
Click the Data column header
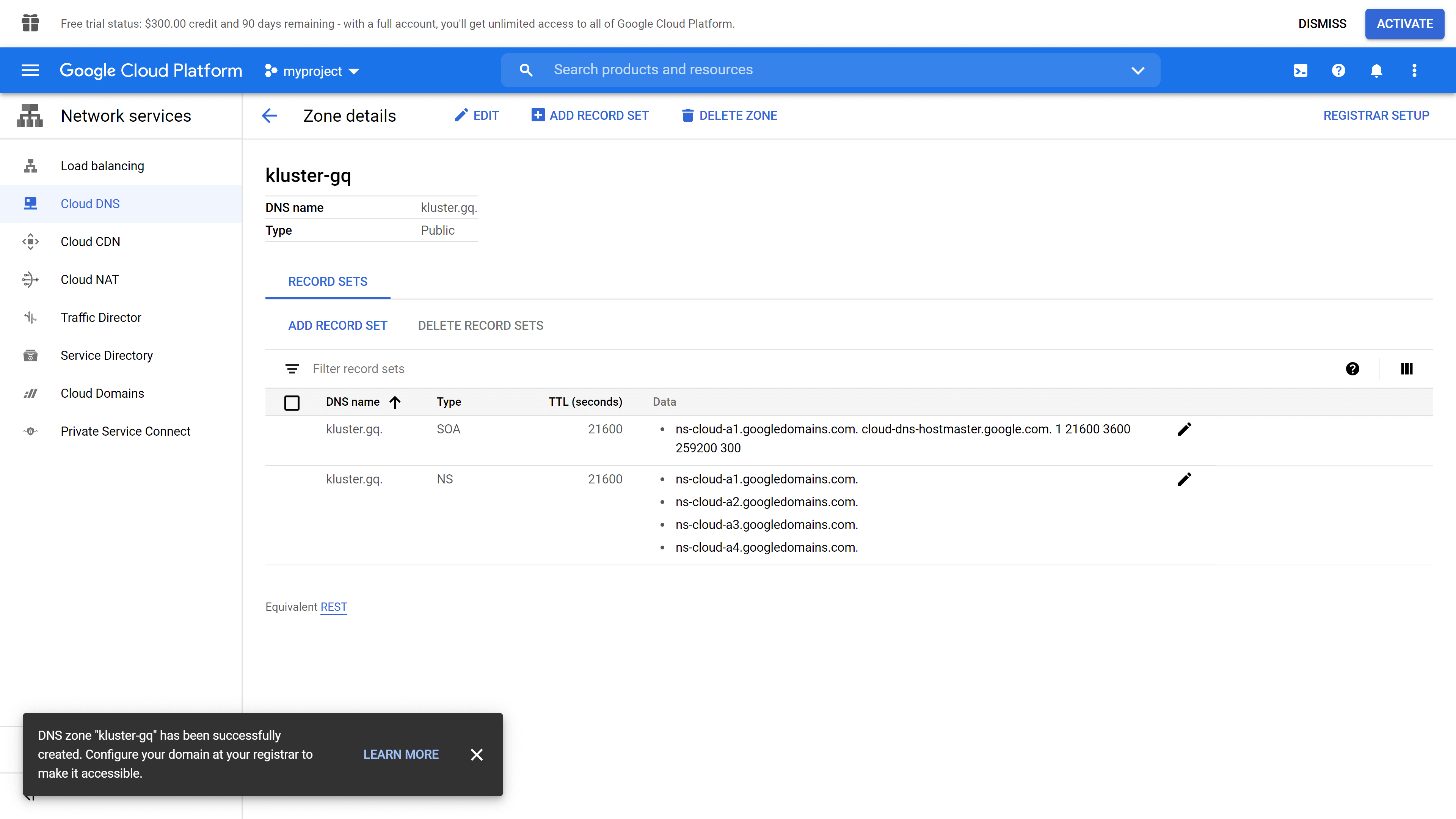coord(664,402)
